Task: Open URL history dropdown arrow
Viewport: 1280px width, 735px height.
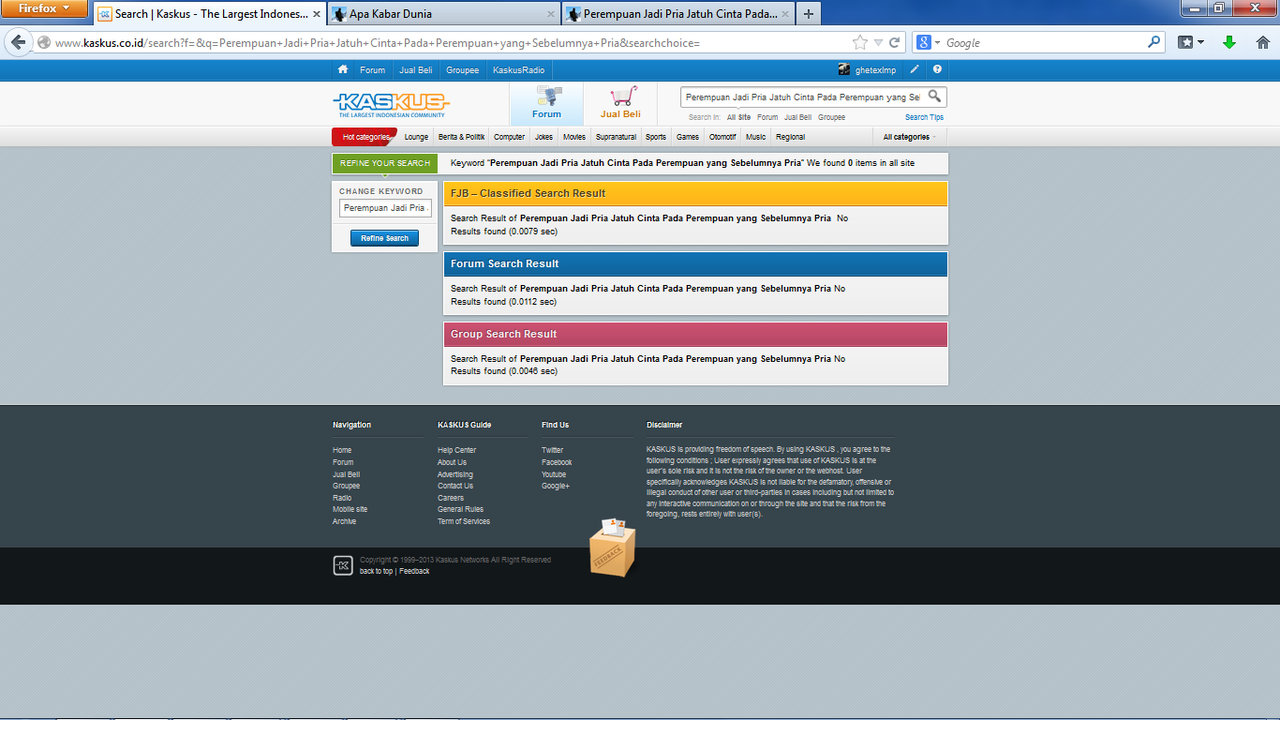Action: 878,43
